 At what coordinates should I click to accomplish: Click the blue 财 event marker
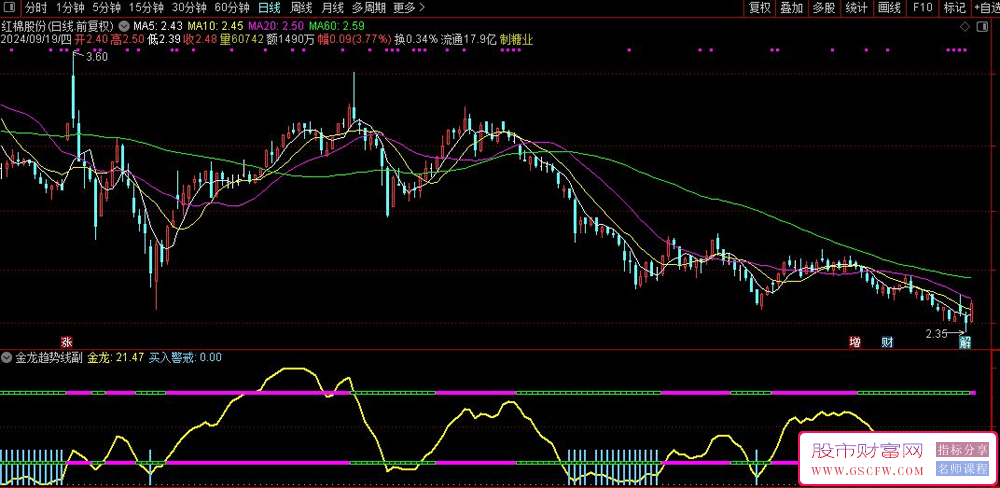(887, 342)
